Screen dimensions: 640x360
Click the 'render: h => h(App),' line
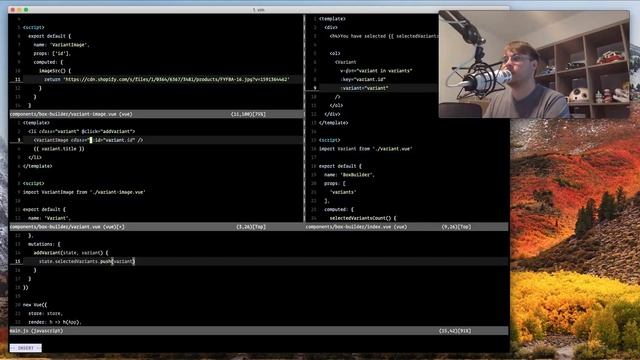coord(55,322)
